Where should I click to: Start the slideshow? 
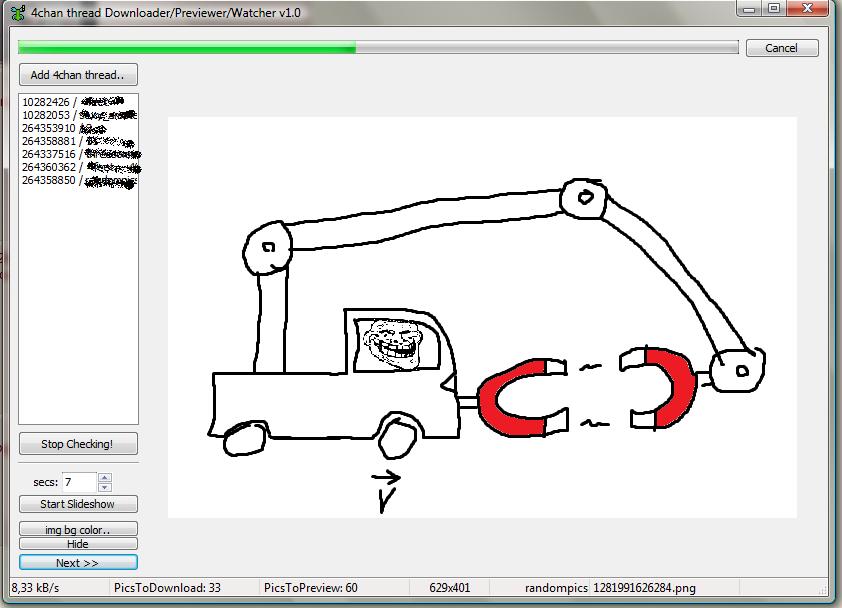[x=78, y=504]
